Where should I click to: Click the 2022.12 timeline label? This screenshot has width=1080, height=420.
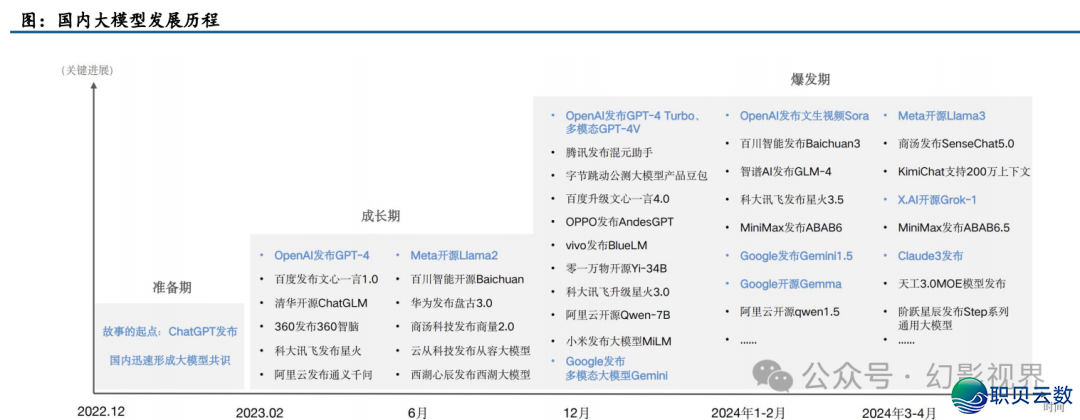pyautogui.click(x=102, y=411)
